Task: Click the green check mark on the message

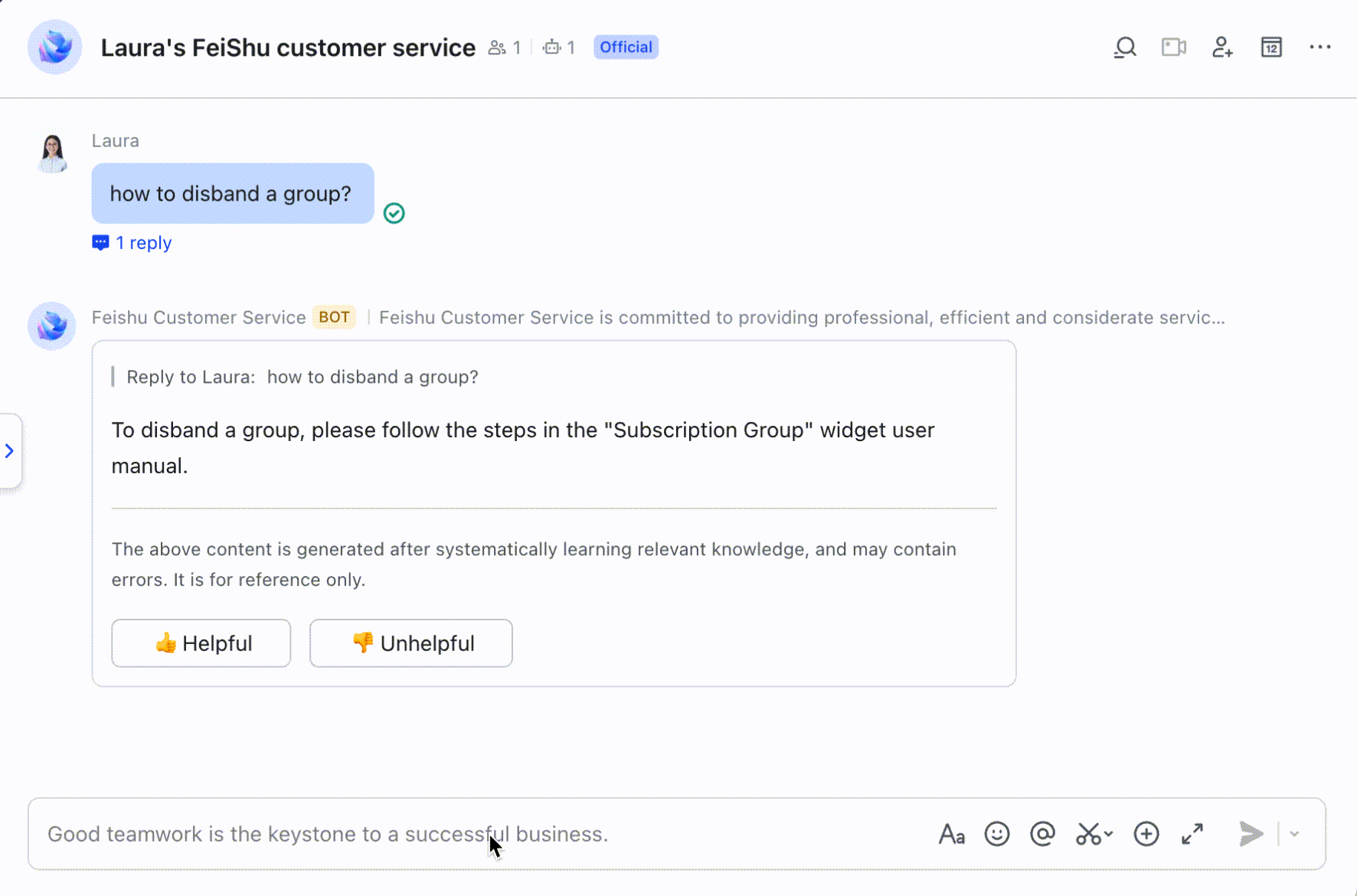Action: click(394, 213)
